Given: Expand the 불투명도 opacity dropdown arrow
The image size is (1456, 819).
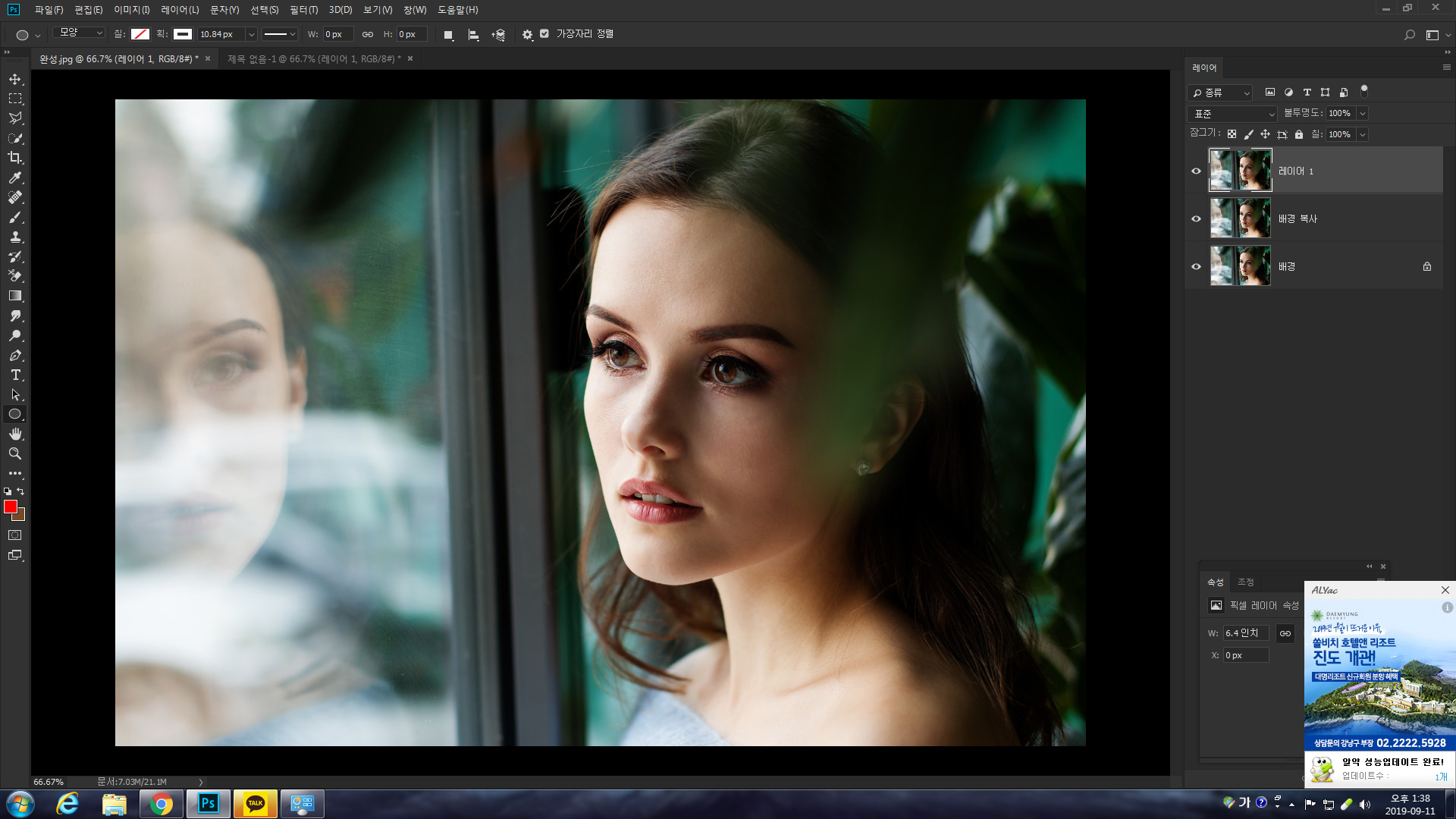Looking at the screenshot, I should tap(1362, 114).
